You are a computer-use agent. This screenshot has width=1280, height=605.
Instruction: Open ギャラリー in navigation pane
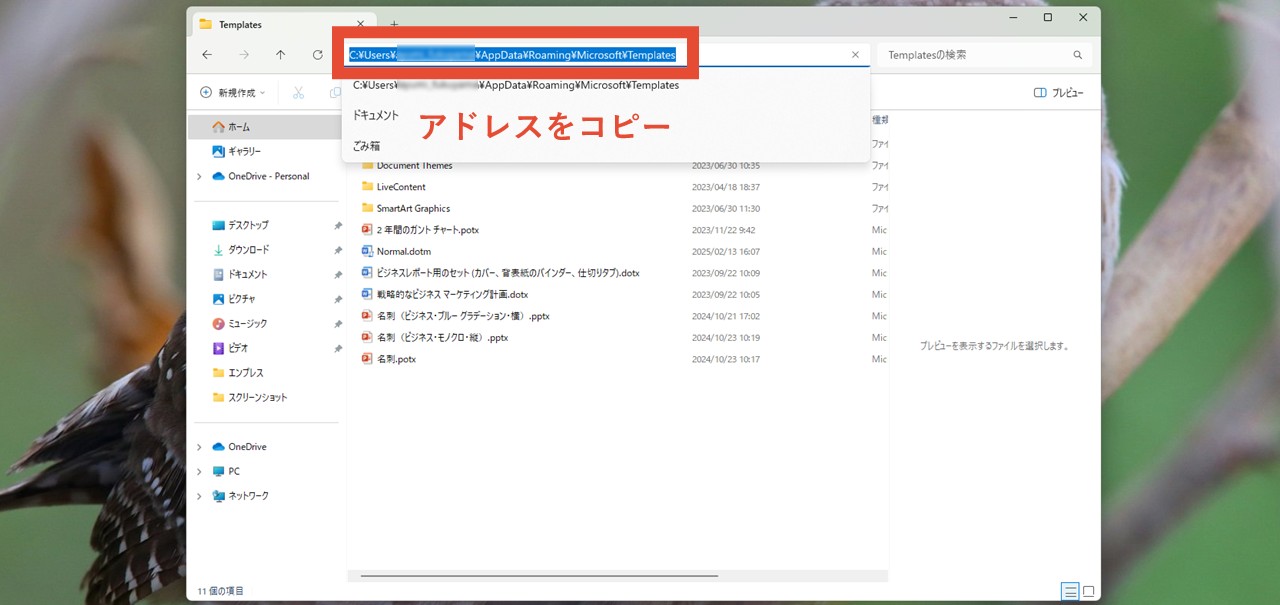(244, 151)
